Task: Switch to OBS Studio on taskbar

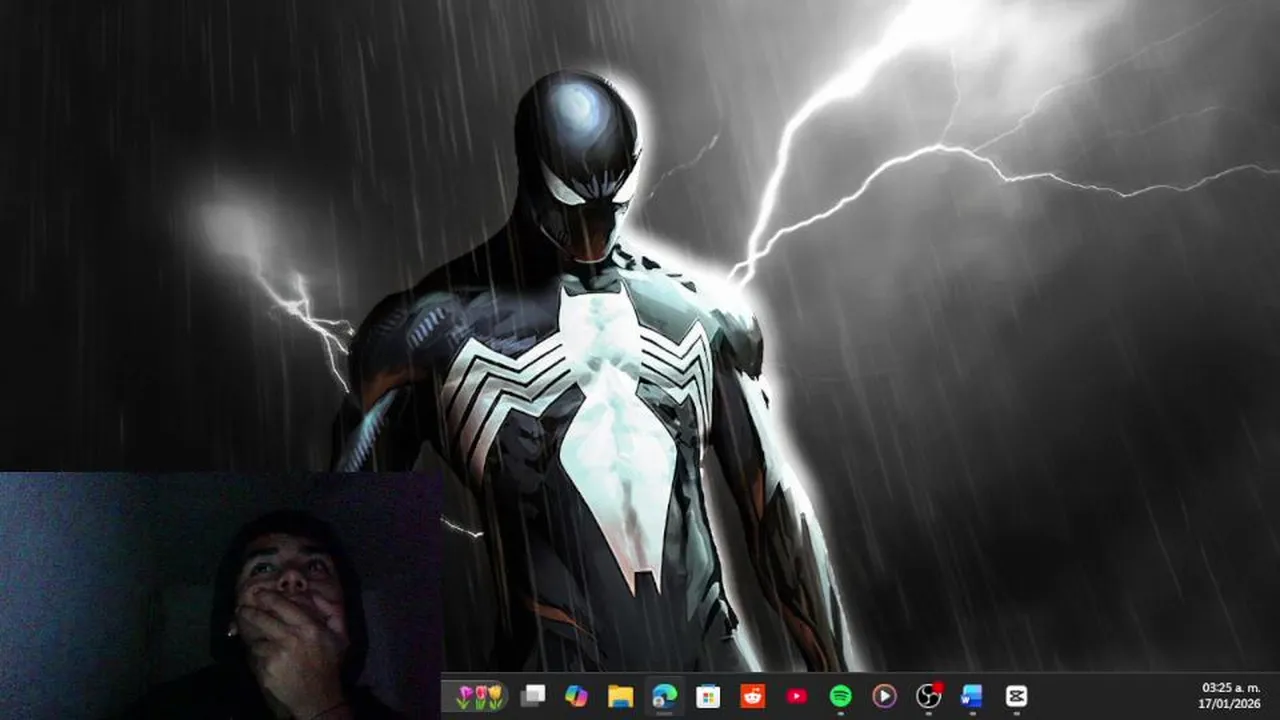Action: tap(929, 696)
